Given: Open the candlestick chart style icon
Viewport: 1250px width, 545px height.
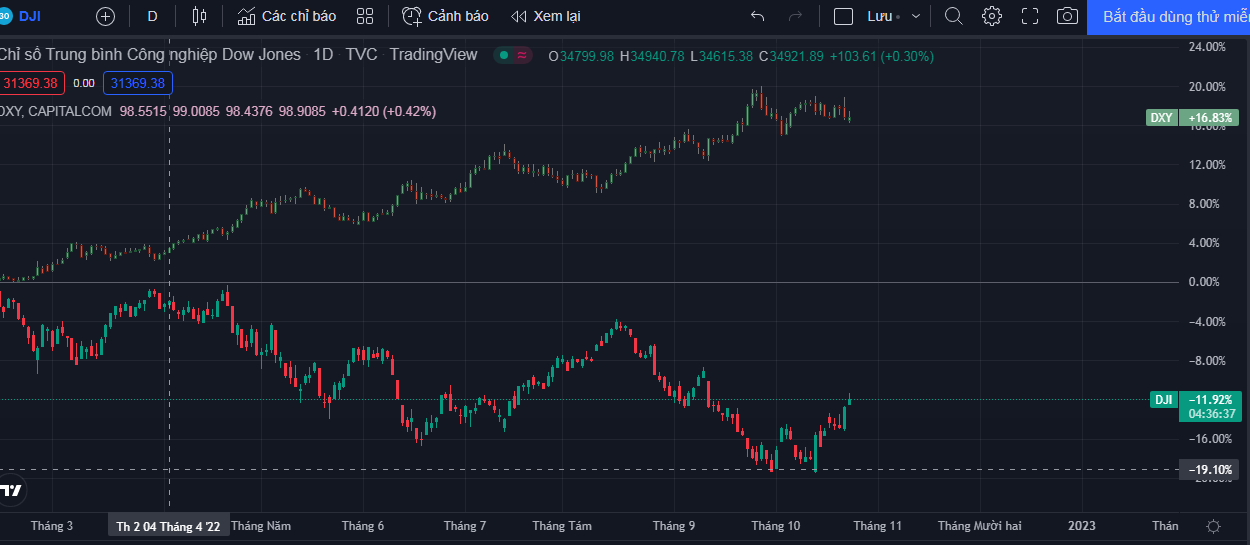Looking at the screenshot, I should point(199,16).
